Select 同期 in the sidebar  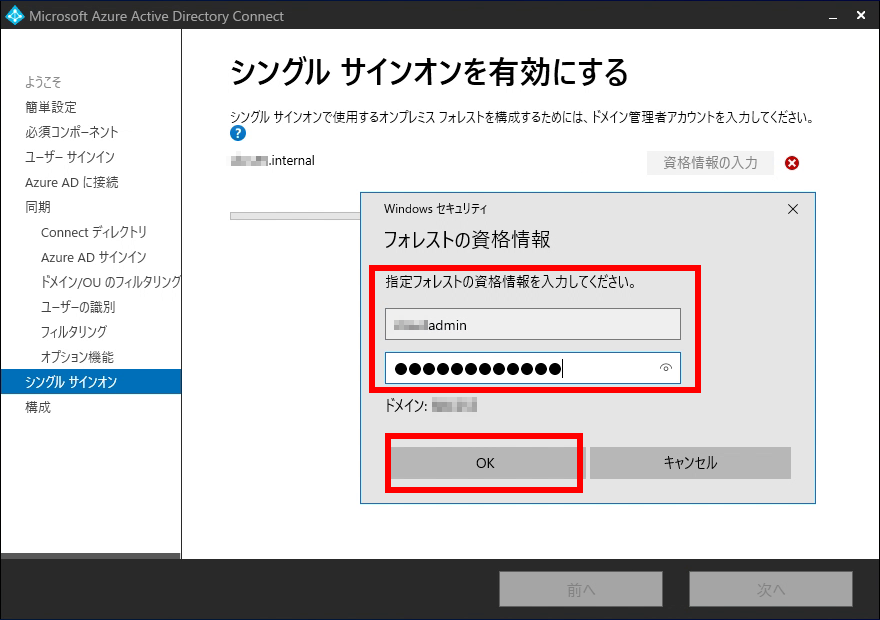coord(38,207)
